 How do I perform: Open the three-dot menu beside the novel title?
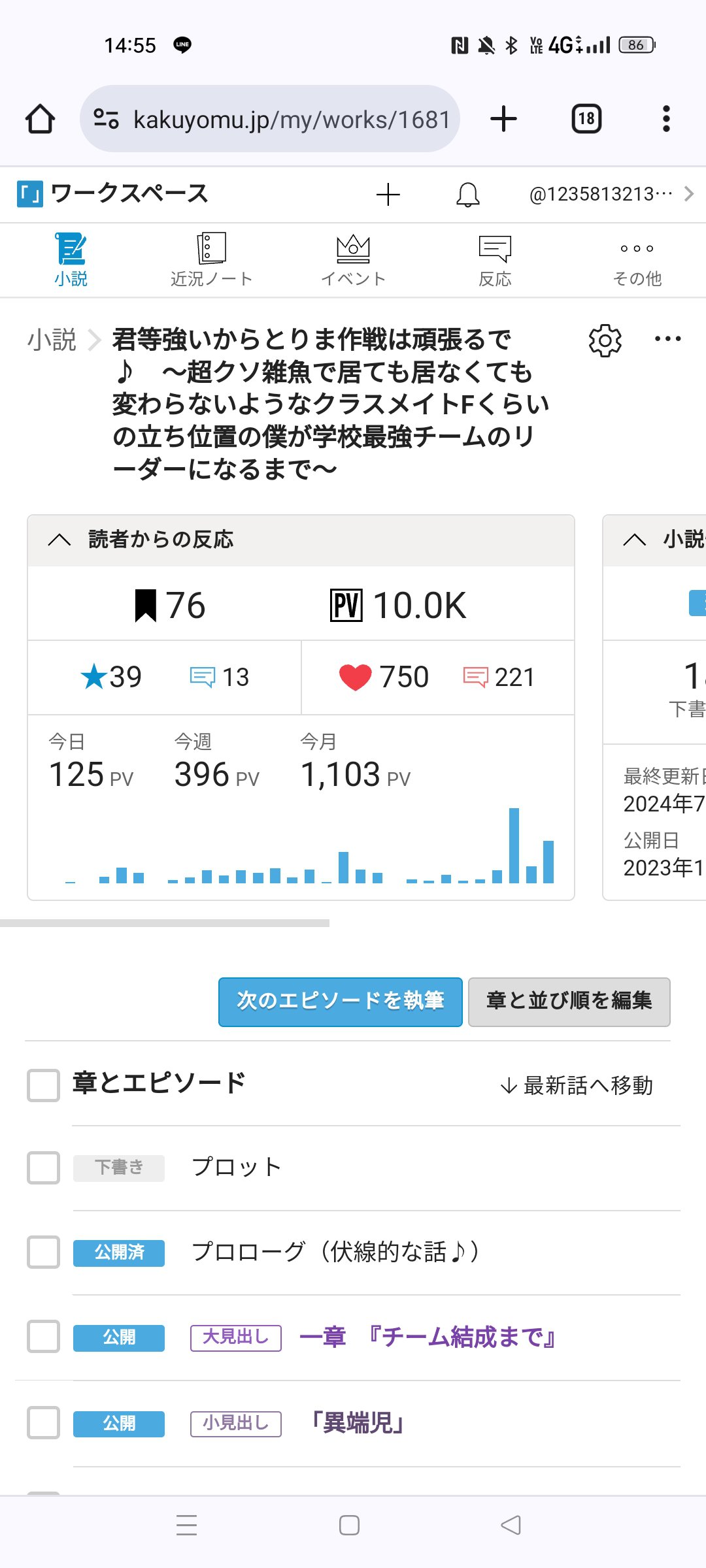667,339
